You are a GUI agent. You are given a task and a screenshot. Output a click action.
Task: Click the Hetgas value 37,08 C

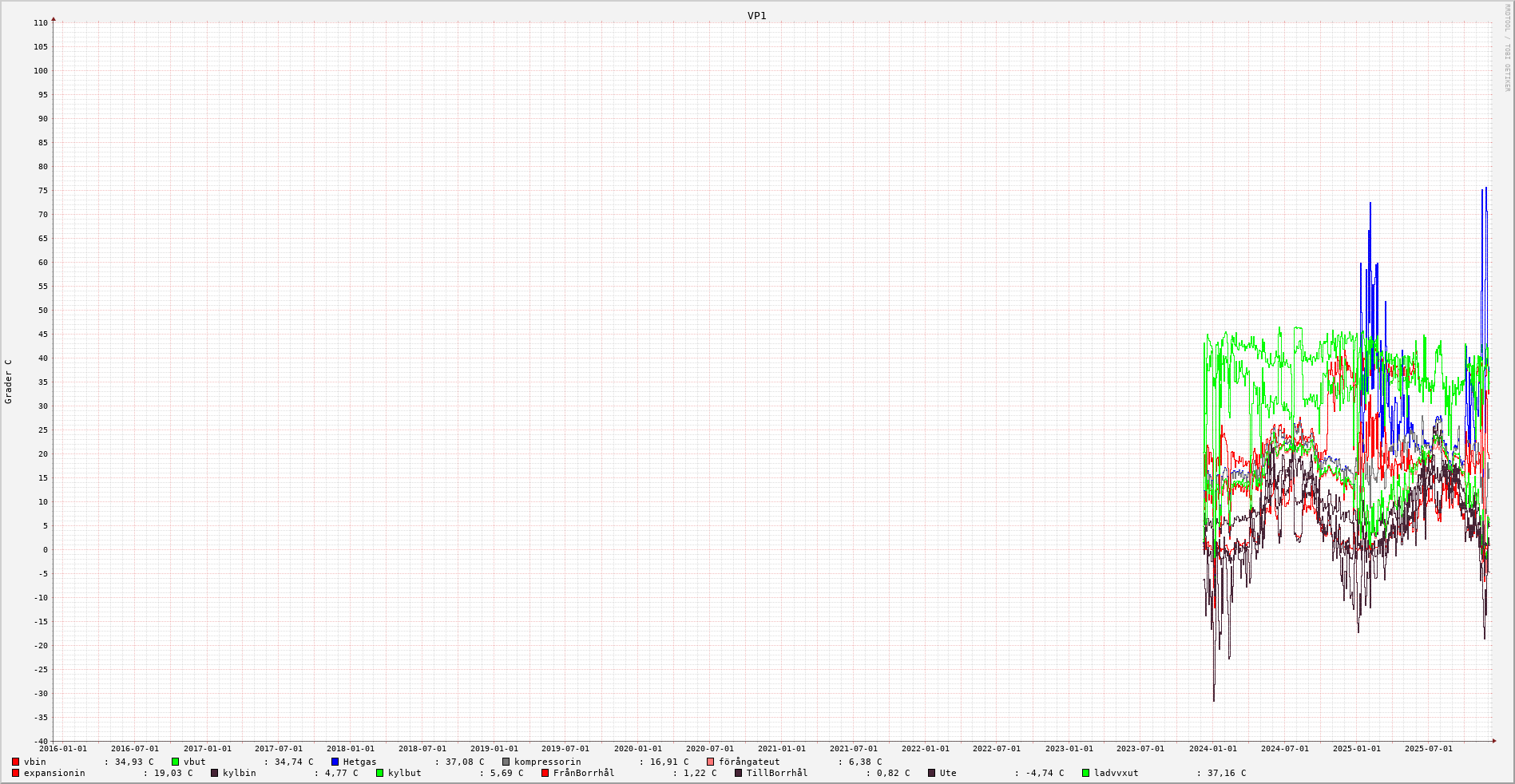point(464,762)
